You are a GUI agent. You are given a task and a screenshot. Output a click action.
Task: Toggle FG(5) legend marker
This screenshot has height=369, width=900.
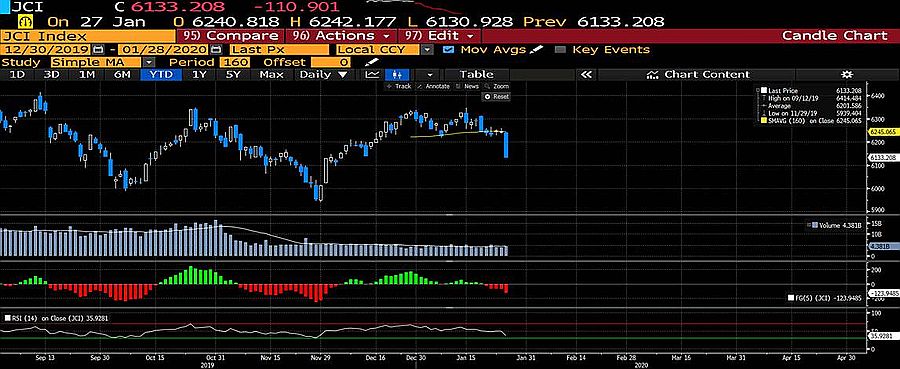(790, 298)
